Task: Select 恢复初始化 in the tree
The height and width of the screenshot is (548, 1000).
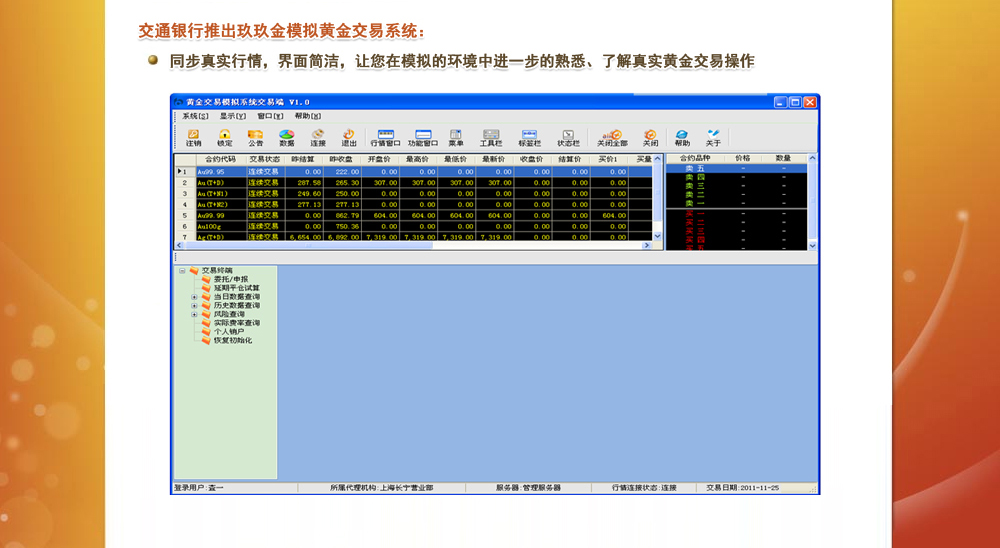Action: click(x=232, y=341)
